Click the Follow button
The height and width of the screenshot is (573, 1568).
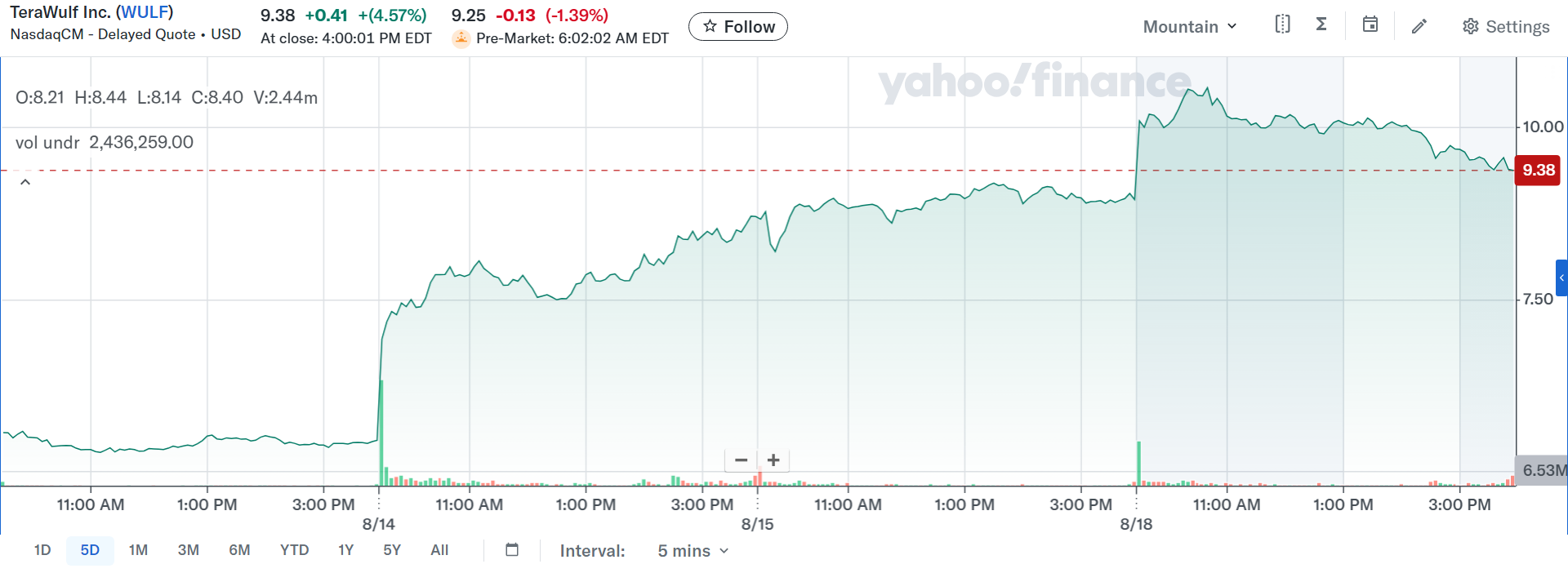pos(737,26)
